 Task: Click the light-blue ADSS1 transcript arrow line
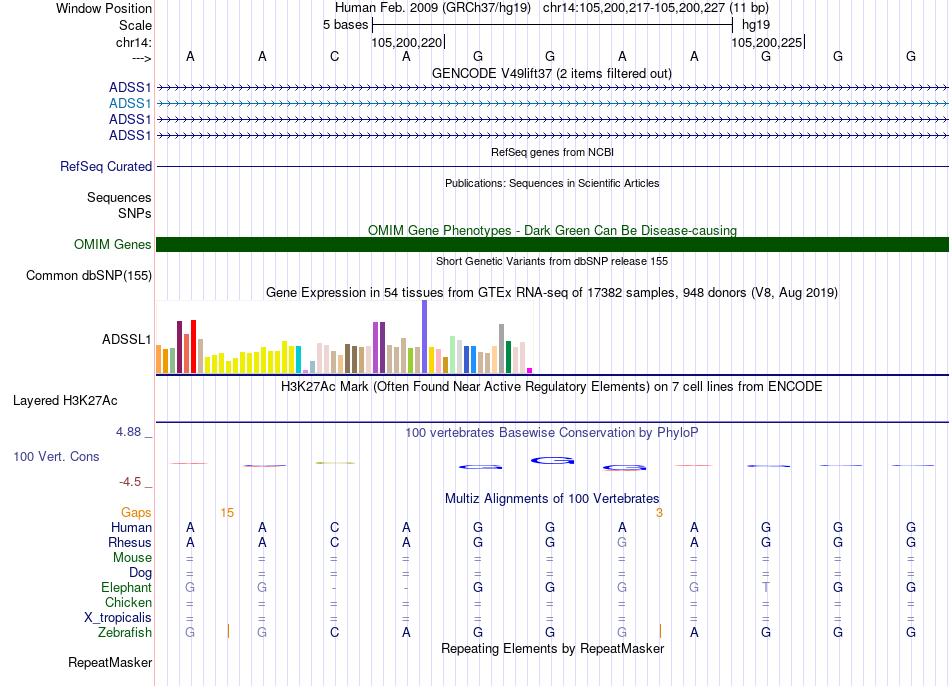pos(552,104)
